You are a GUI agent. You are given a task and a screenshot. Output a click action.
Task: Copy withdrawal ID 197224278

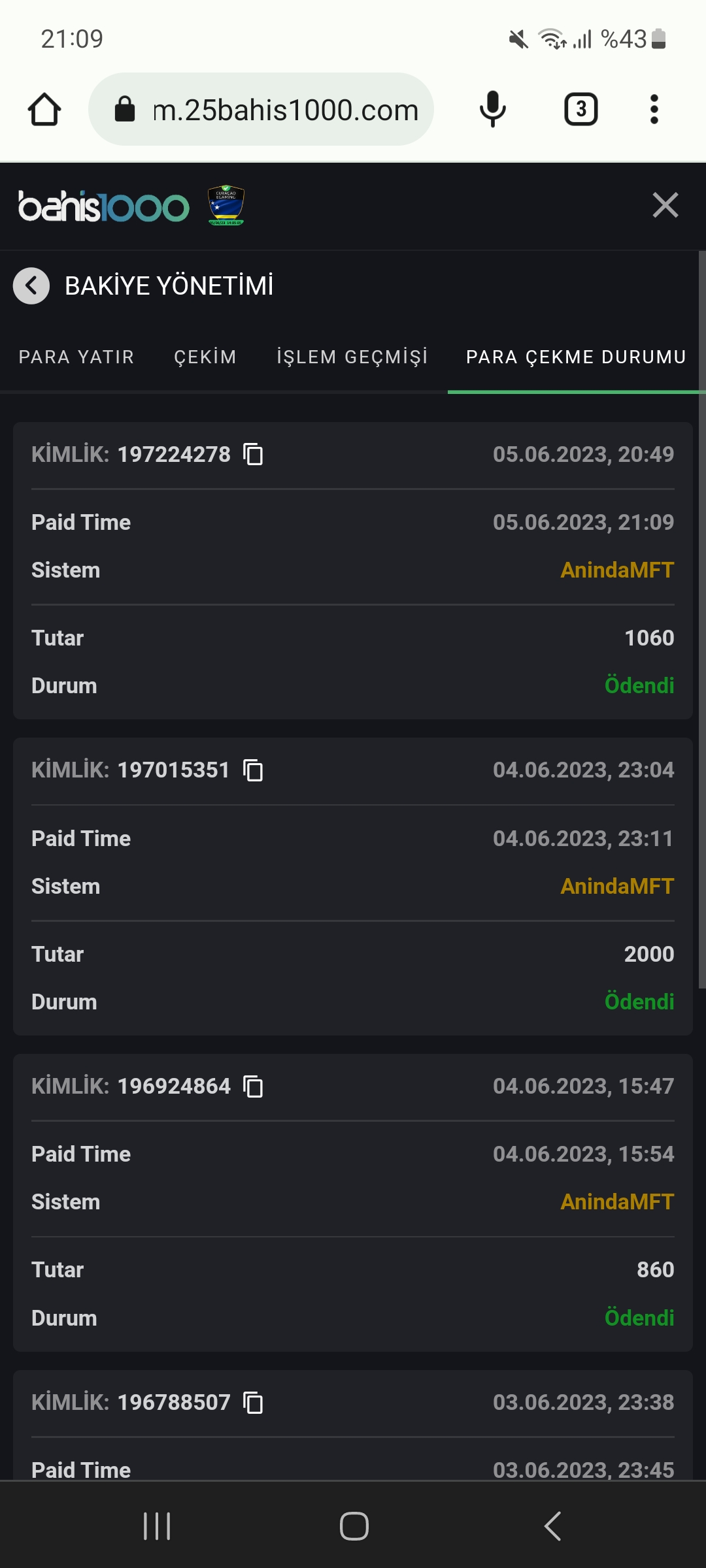(253, 454)
